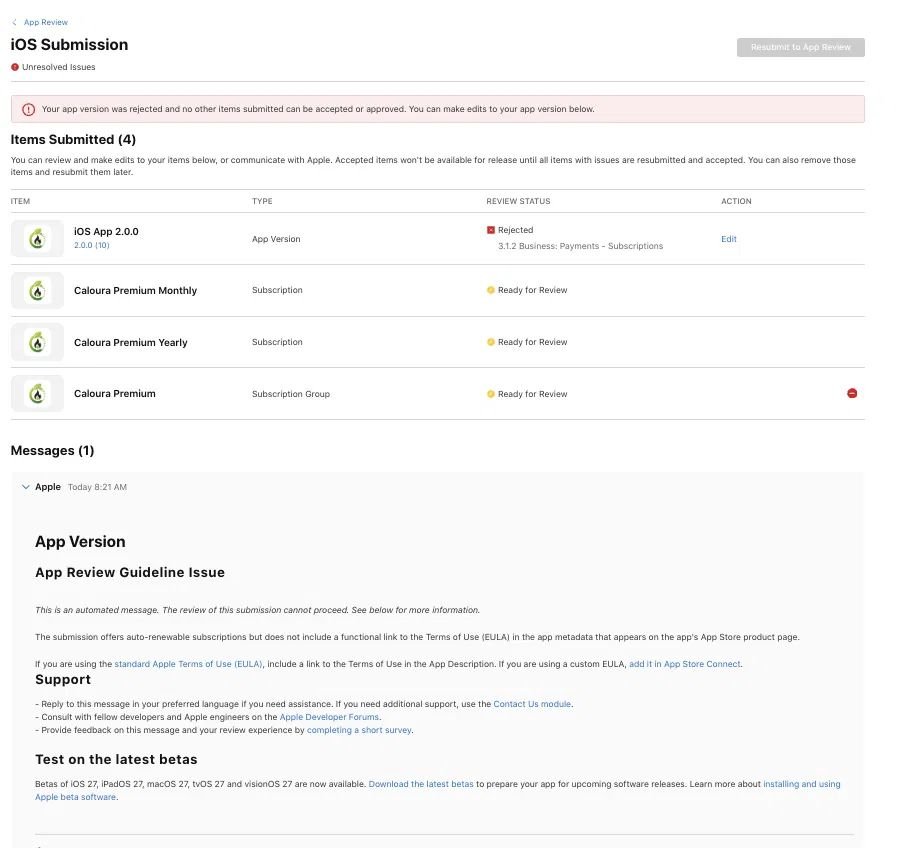Screen dimensions: 900x848
Task: Click iOS App 2.0.0 item title
Action: pos(106,231)
